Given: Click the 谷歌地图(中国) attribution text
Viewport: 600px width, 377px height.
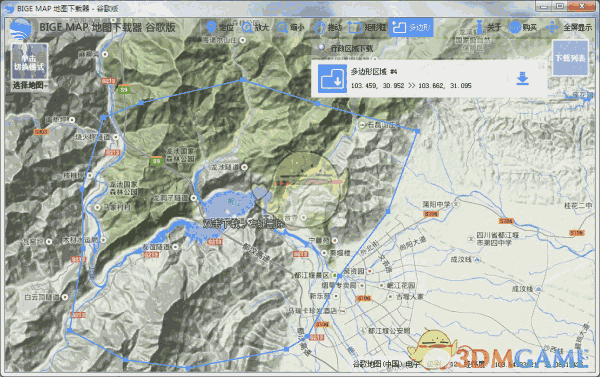Looking at the screenshot, I should pos(377,364).
